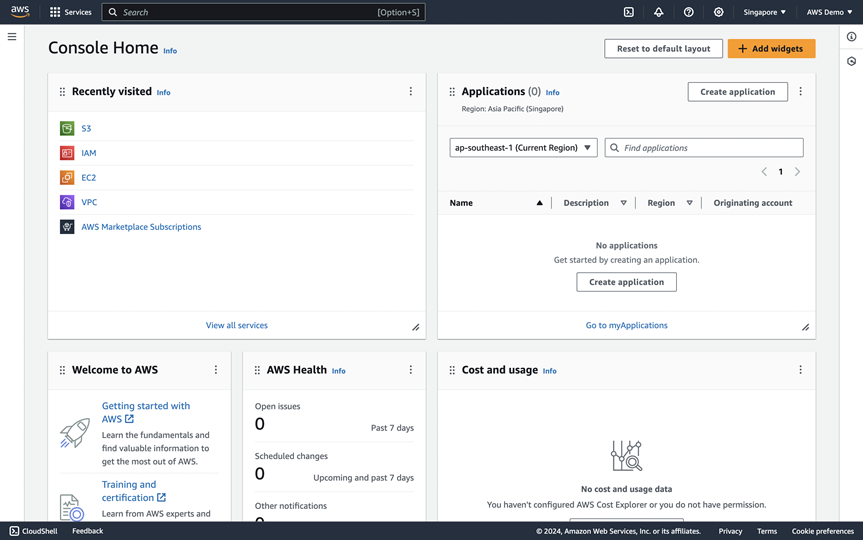The width and height of the screenshot is (863, 540).
Task: Expand the Singapore region selector
Action: (x=764, y=12)
